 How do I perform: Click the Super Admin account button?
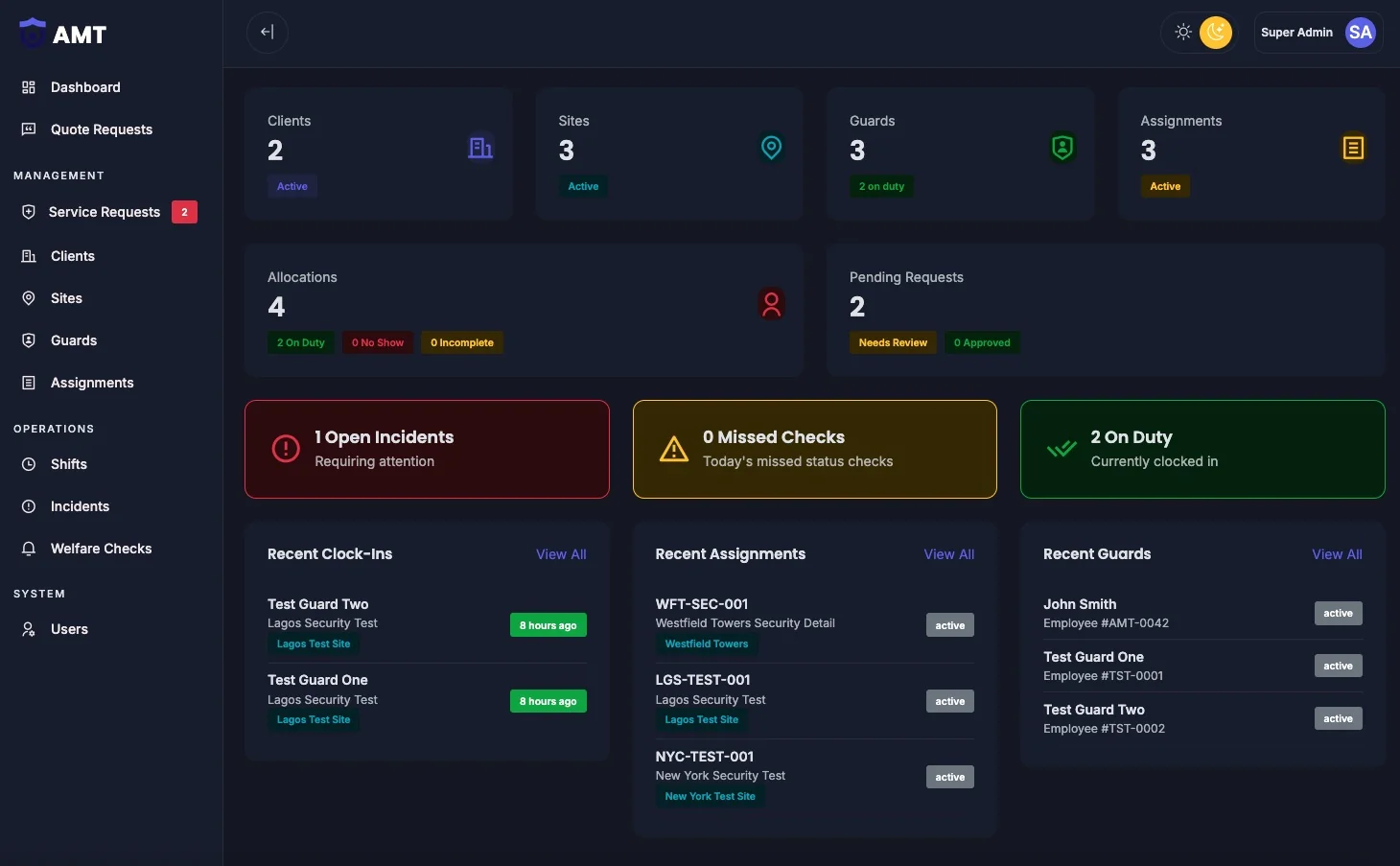1318,32
